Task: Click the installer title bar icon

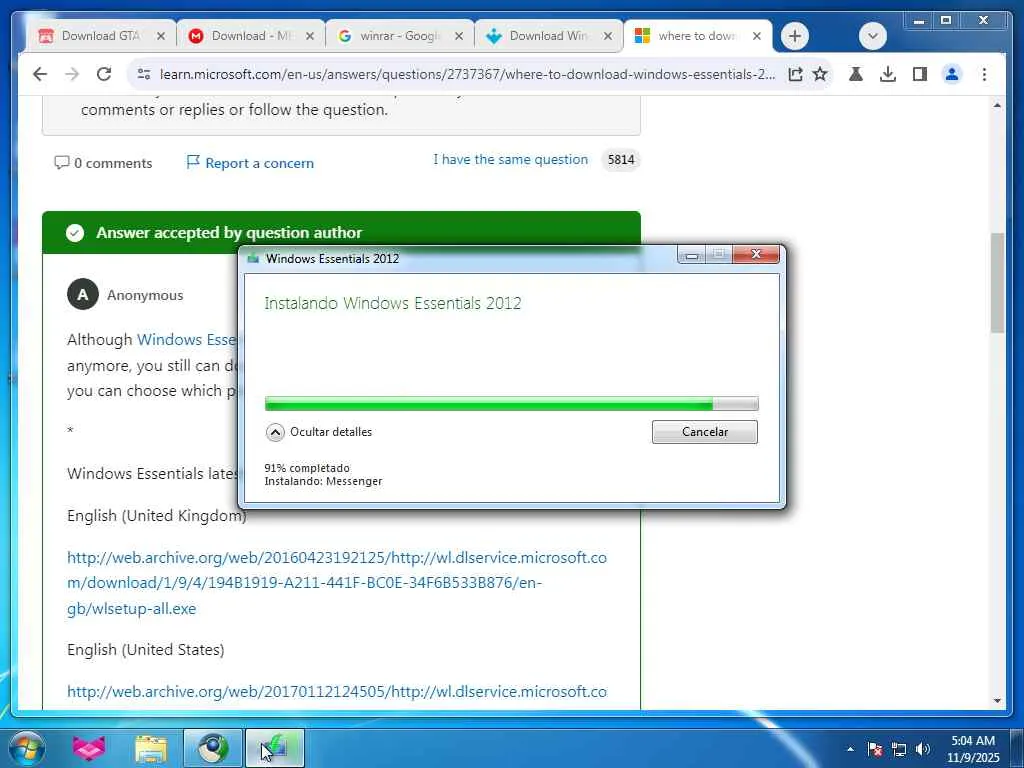Action: tap(253, 259)
